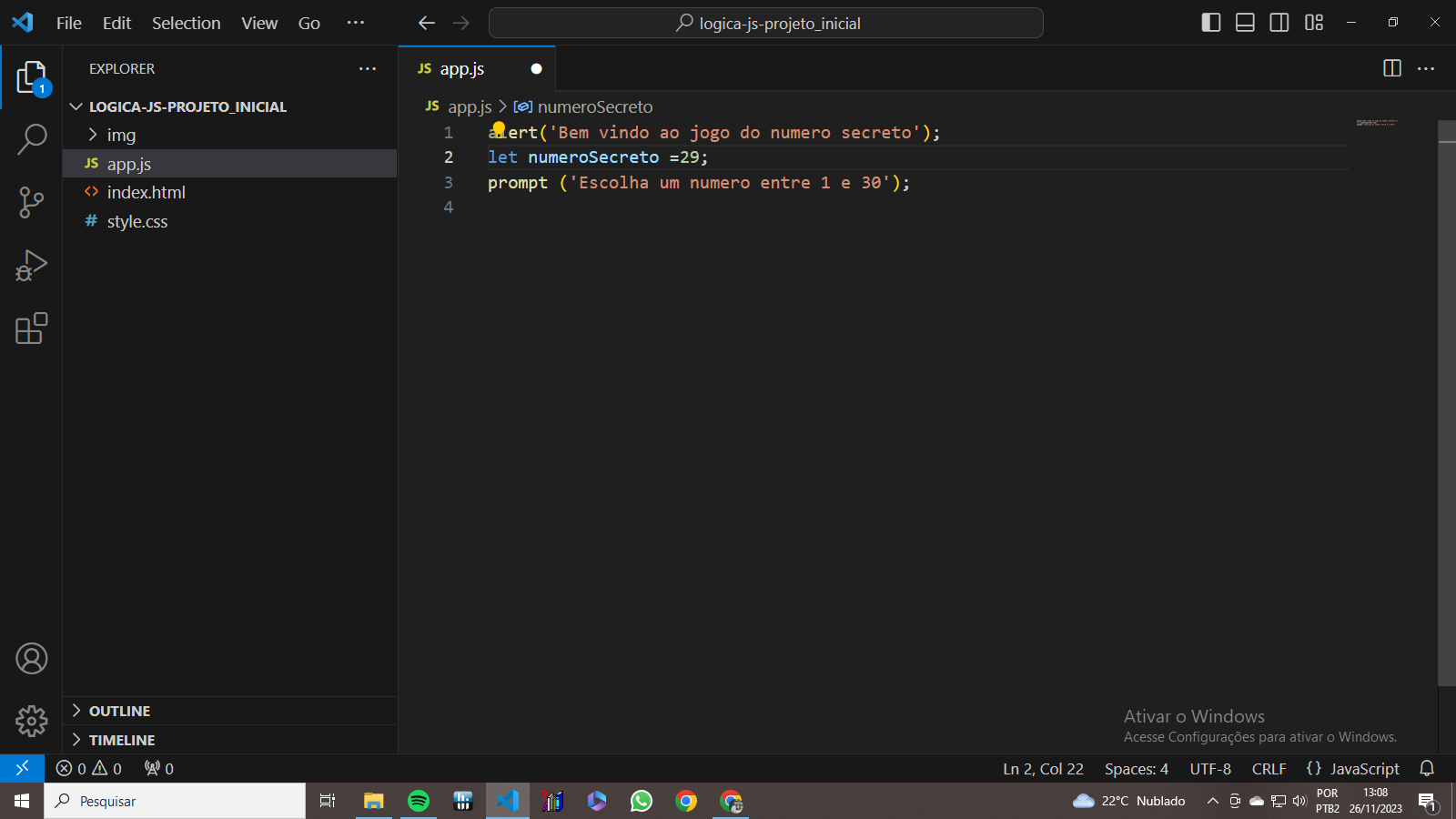Open the Manage gear icon
The image size is (1456, 819).
click(31, 721)
